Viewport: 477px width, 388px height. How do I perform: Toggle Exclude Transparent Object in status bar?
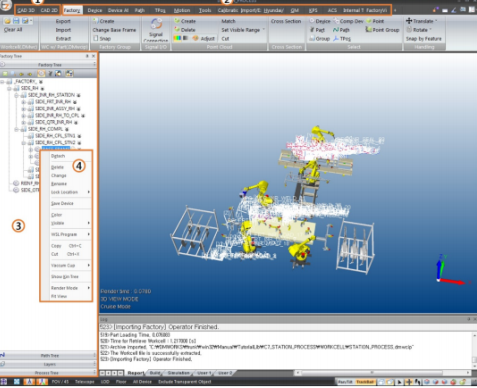click(184, 382)
